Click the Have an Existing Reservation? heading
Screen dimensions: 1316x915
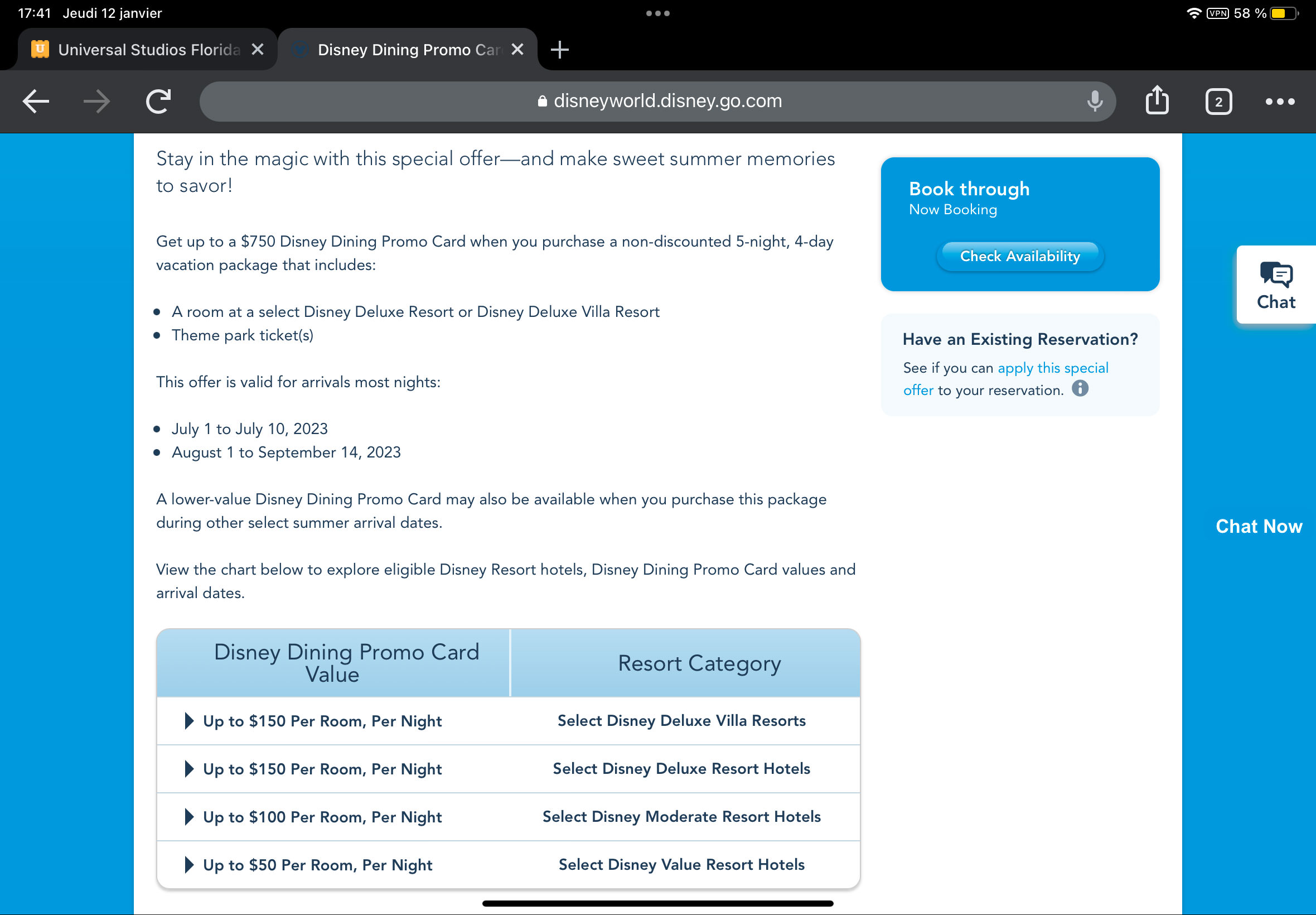click(1020, 339)
